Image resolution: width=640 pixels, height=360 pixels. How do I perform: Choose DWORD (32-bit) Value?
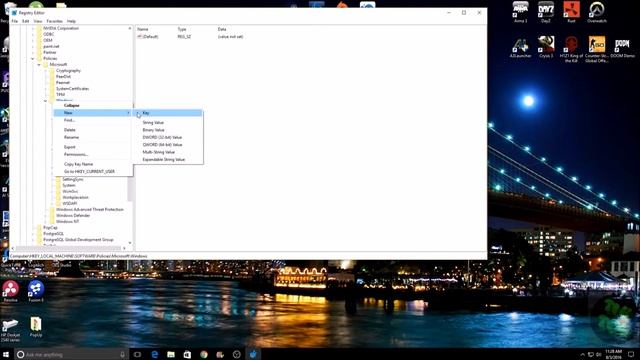168,138
